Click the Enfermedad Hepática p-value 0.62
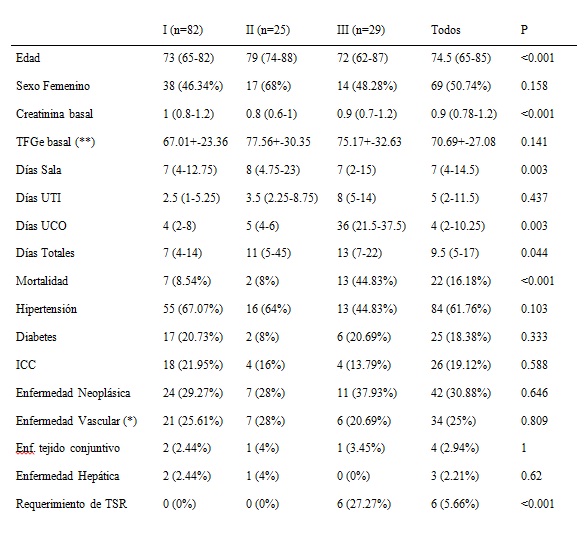587x541 pixels. click(x=531, y=476)
